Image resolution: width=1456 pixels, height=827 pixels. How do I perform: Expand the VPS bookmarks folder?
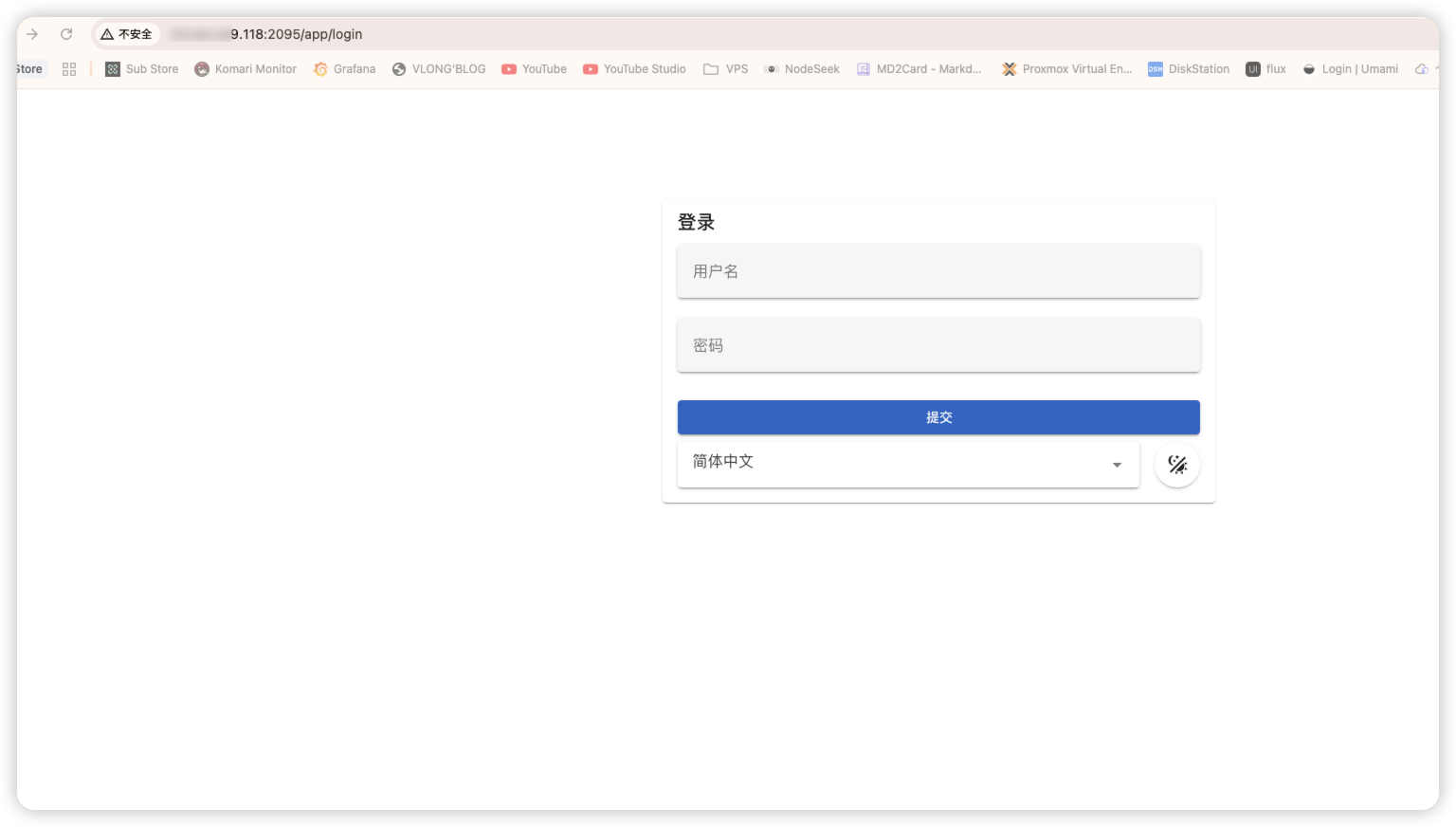(x=725, y=69)
